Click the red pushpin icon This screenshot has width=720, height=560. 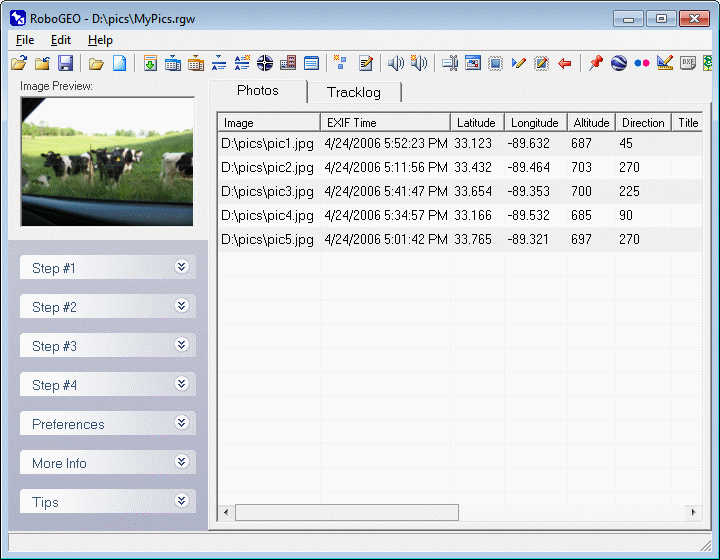point(596,63)
